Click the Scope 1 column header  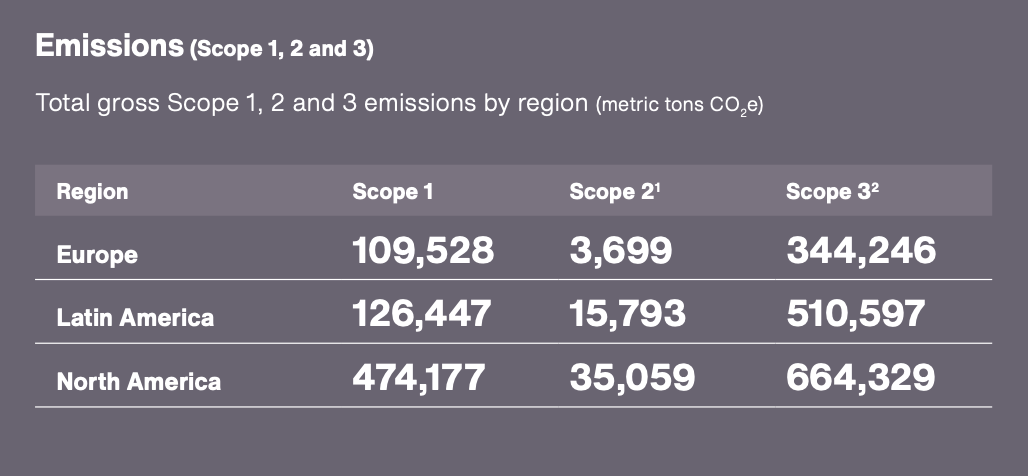click(393, 191)
